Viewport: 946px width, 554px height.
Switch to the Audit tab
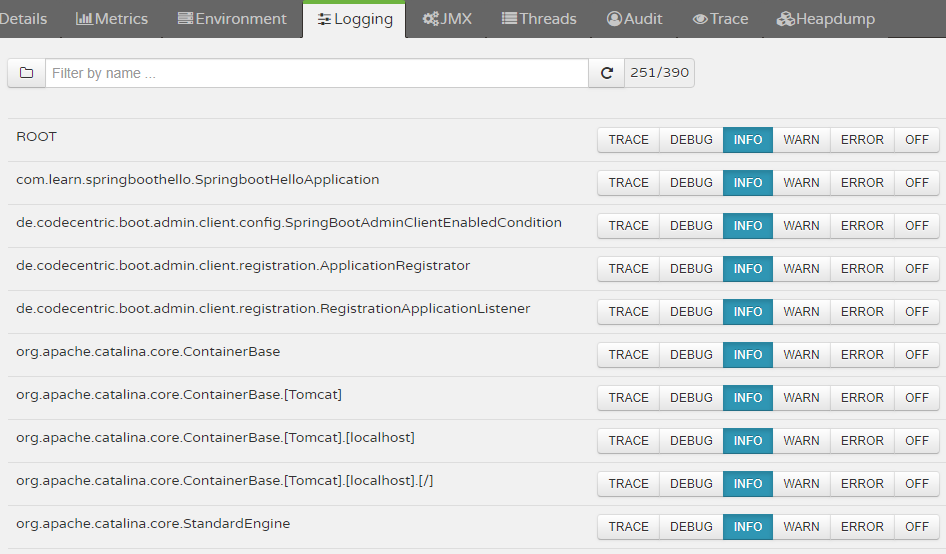[x=634, y=19]
